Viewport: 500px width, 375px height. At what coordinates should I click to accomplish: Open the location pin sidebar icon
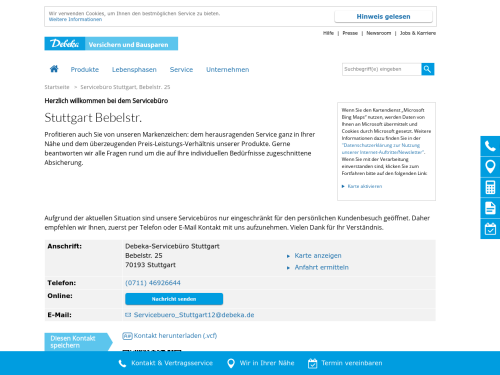(490, 167)
